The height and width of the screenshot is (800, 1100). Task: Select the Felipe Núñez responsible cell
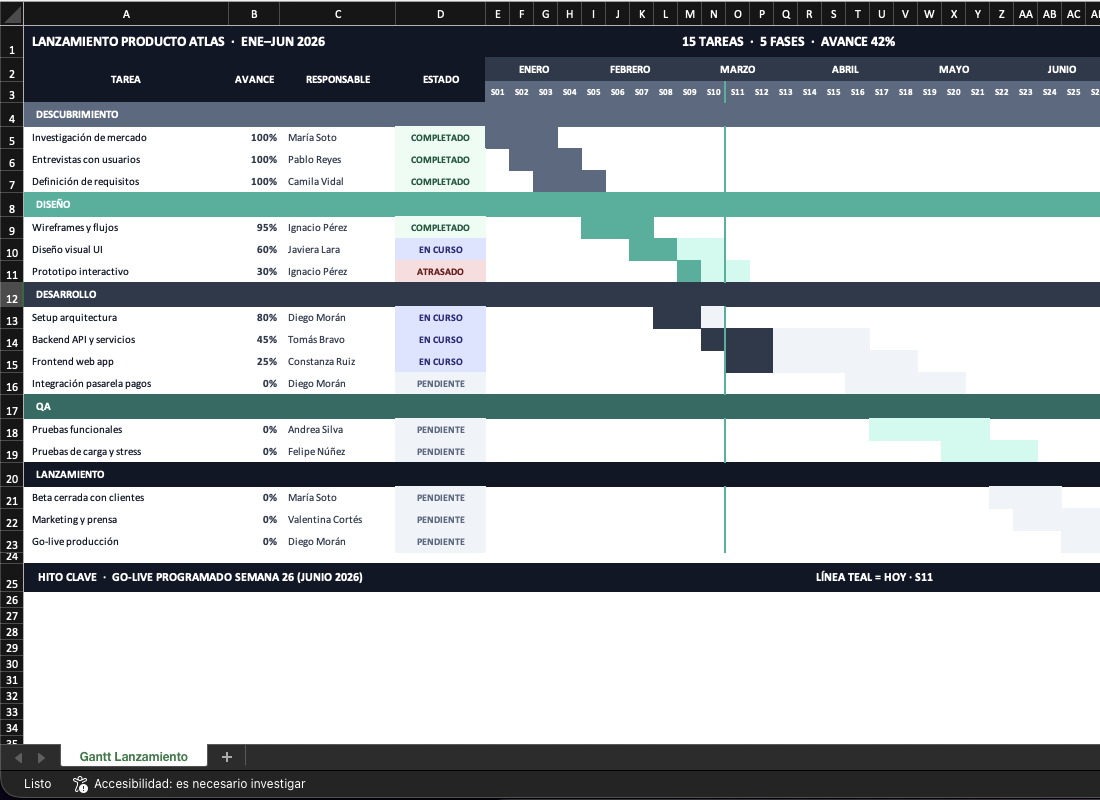(x=337, y=451)
